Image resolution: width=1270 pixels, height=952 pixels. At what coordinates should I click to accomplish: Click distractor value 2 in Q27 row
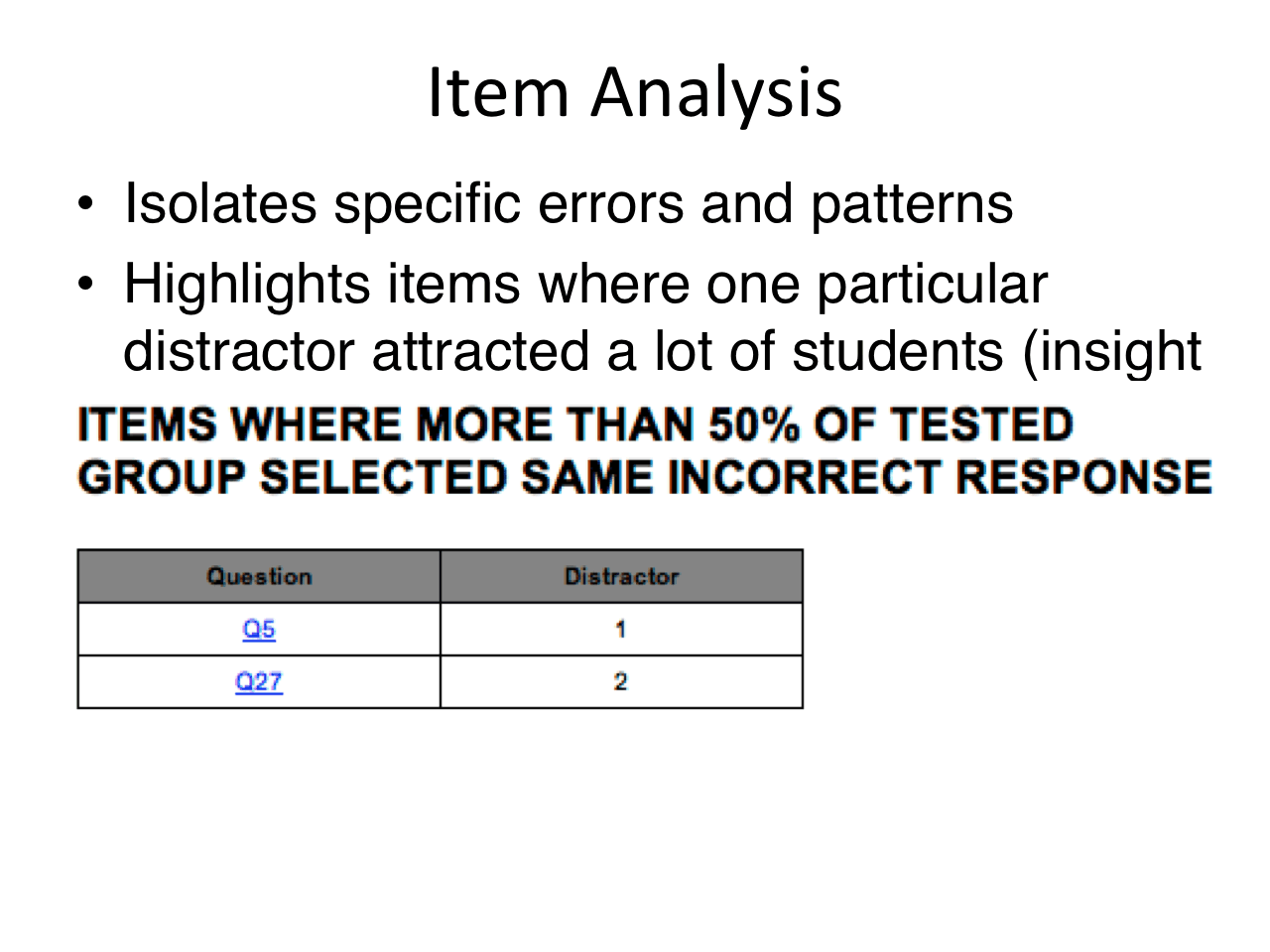[620, 681]
